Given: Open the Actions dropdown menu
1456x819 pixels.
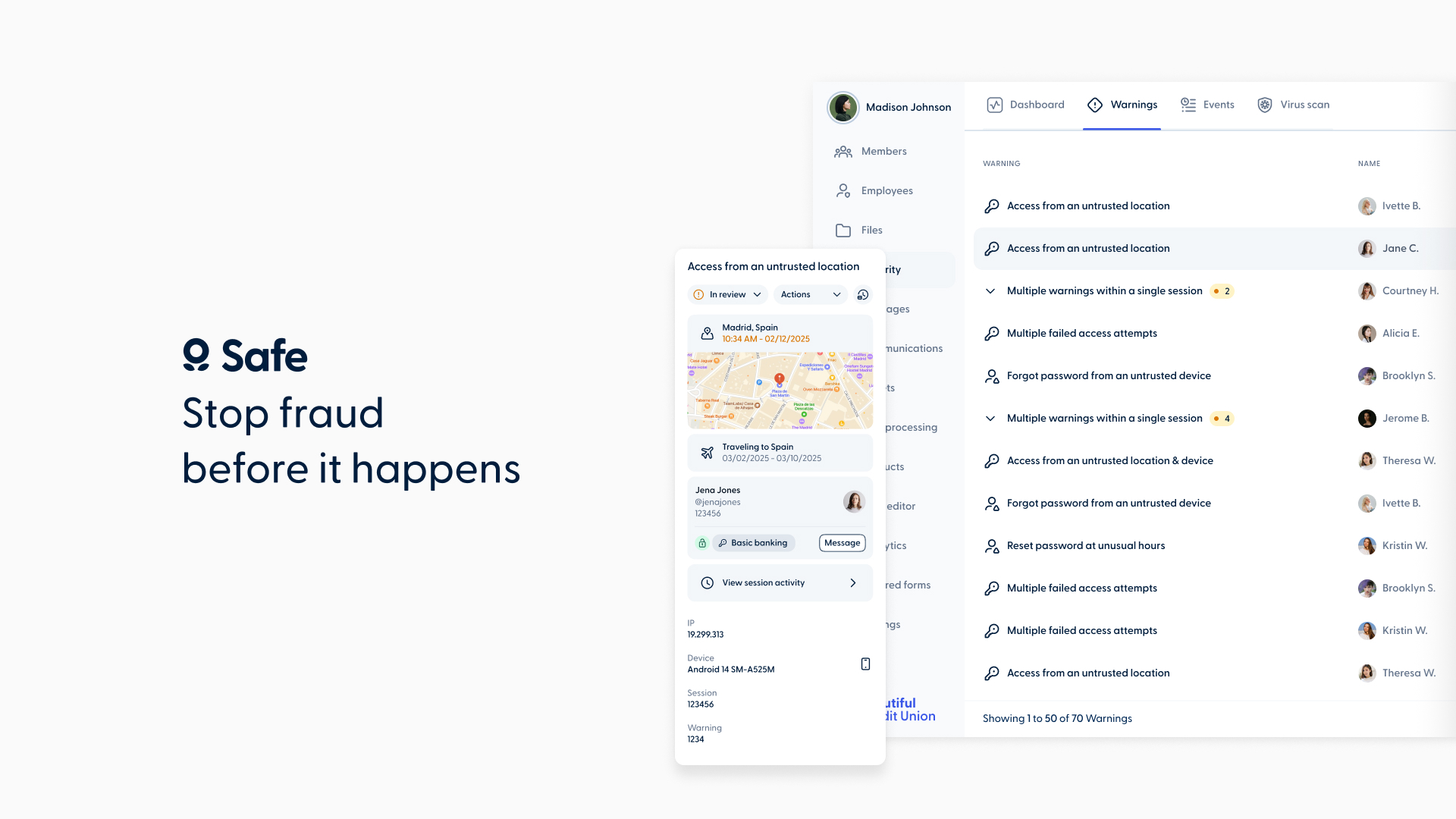Looking at the screenshot, I should [x=810, y=295].
